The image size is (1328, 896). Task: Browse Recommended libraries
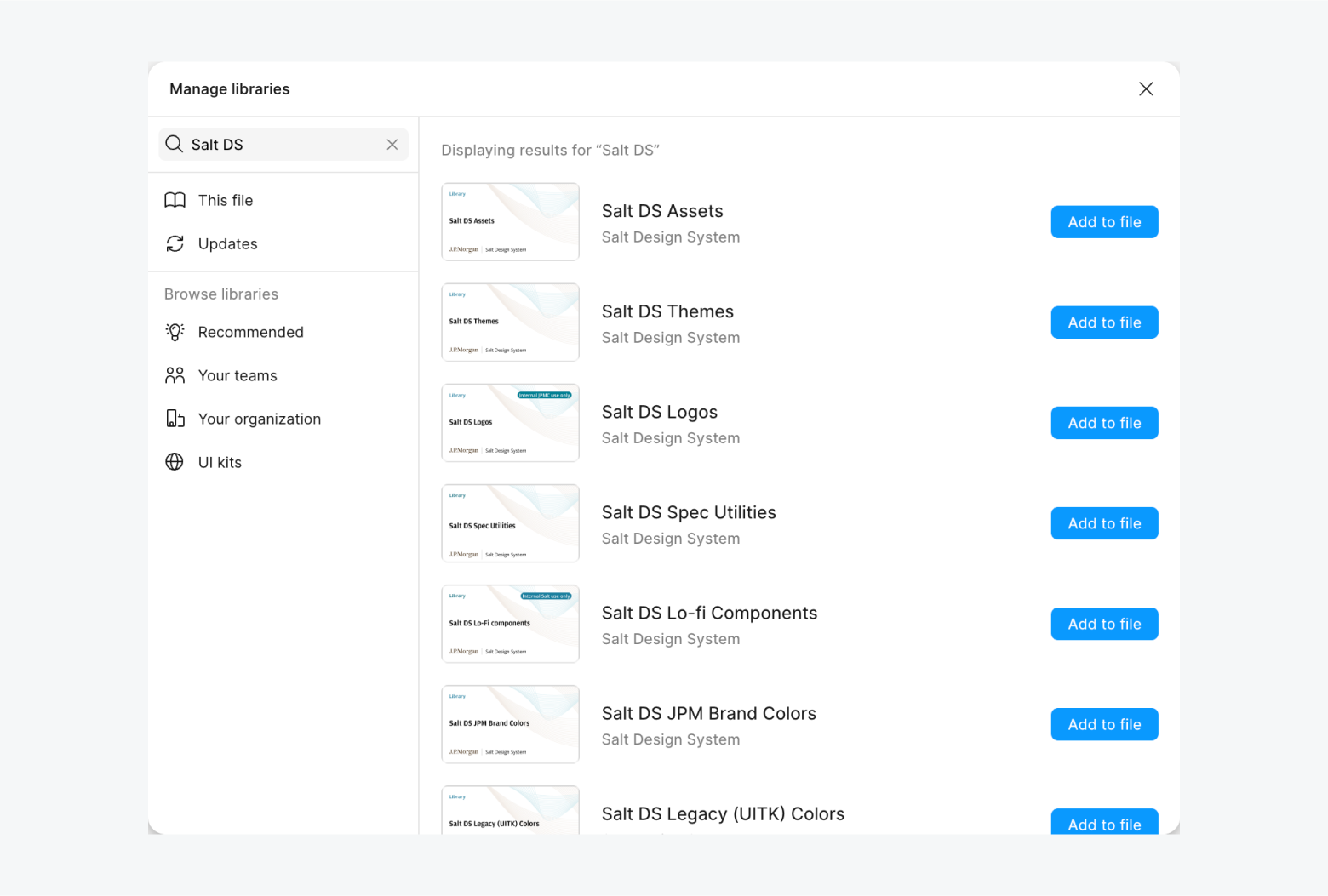pos(250,332)
